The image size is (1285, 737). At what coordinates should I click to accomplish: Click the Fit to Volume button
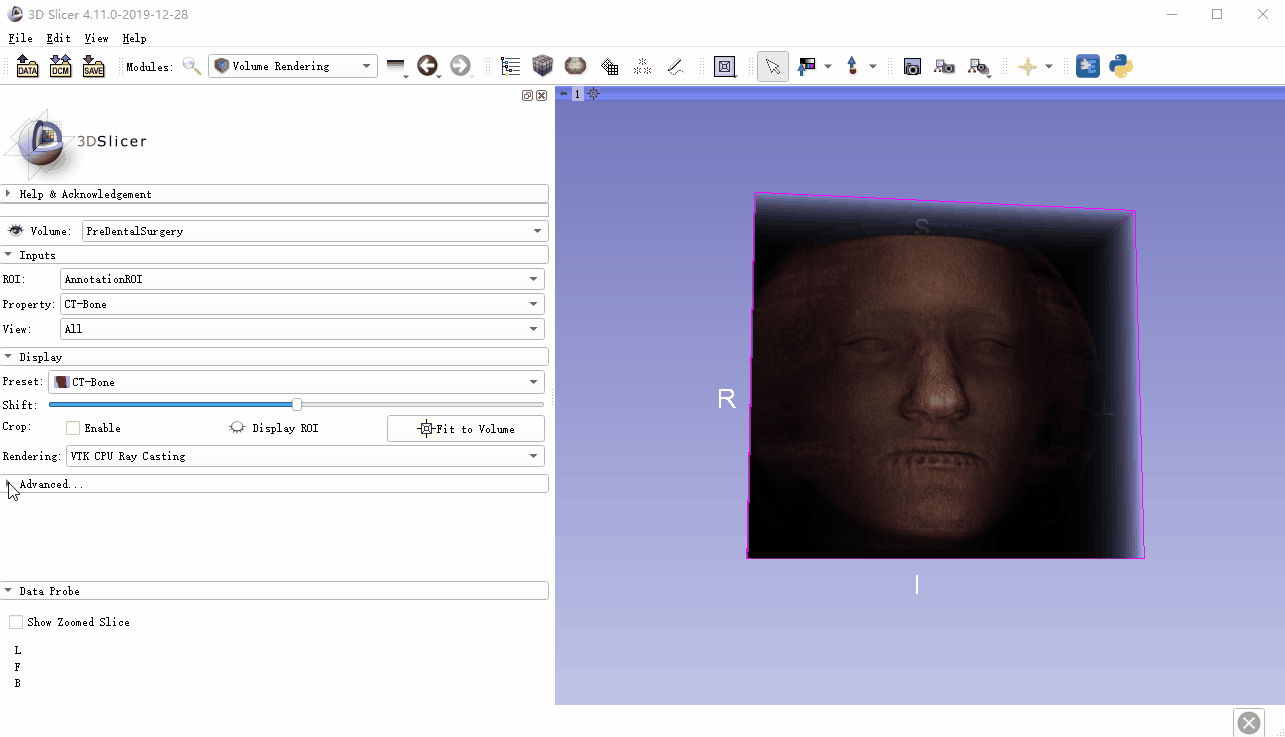pyautogui.click(x=466, y=429)
